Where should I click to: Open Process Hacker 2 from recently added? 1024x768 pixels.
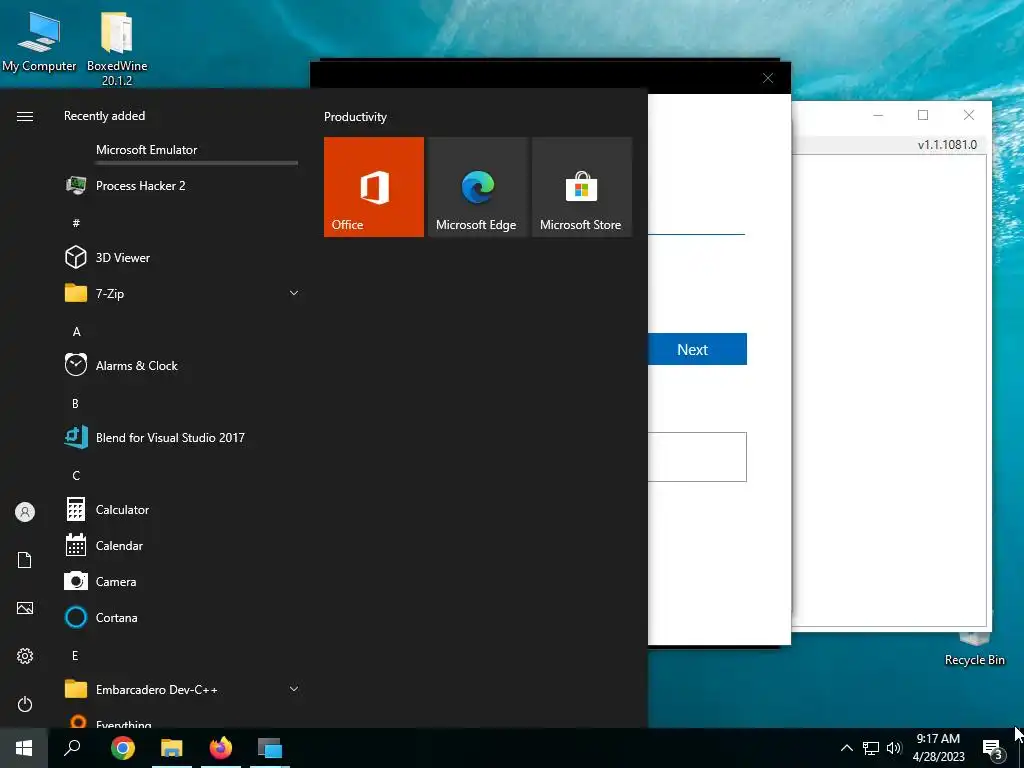(x=182, y=186)
